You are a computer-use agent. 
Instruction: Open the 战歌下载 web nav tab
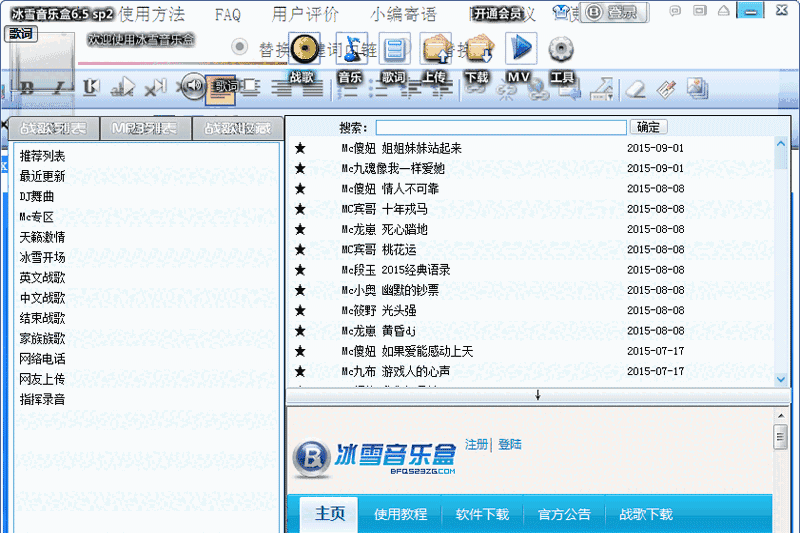click(646, 514)
